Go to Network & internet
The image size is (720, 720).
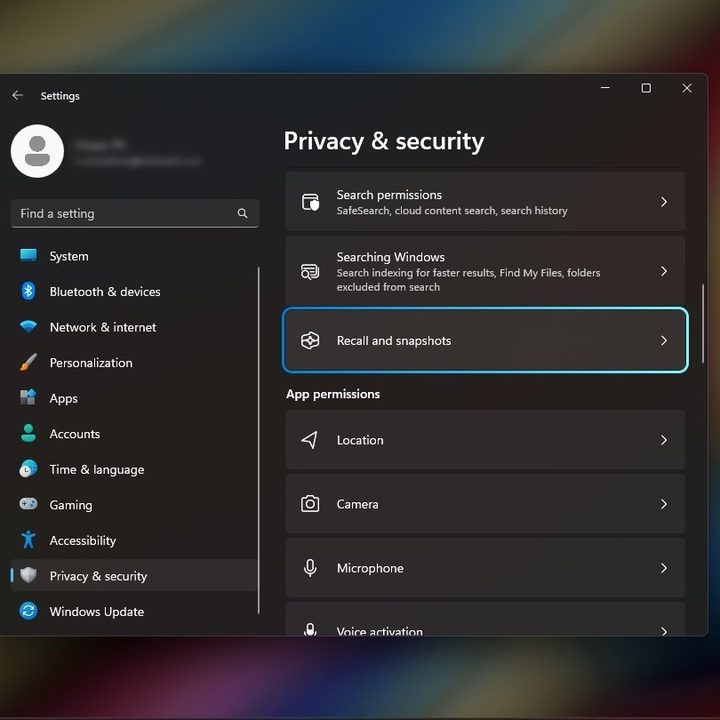click(134, 327)
